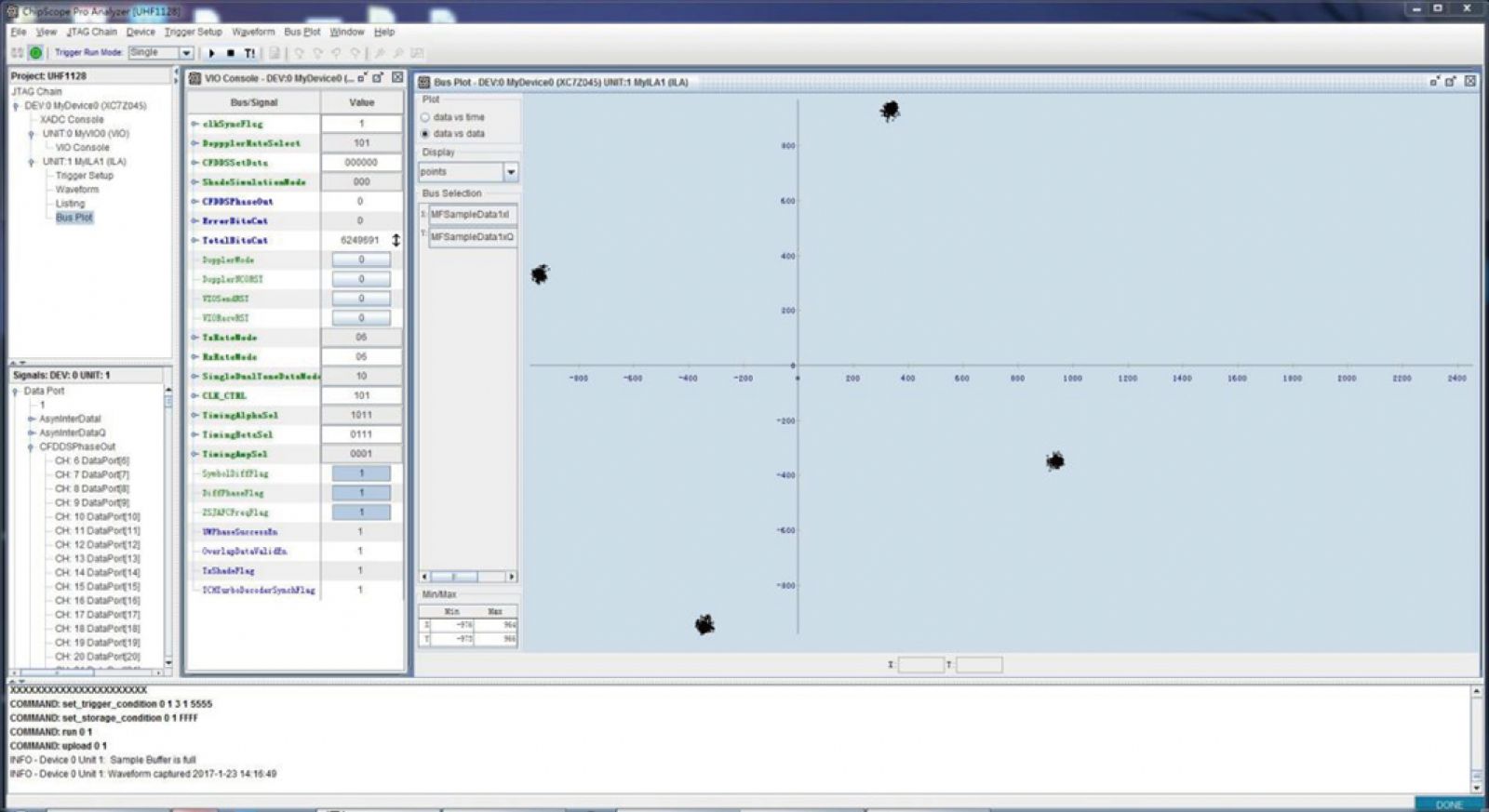Open the View menu
The width and height of the screenshot is (1489, 812).
[46, 32]
